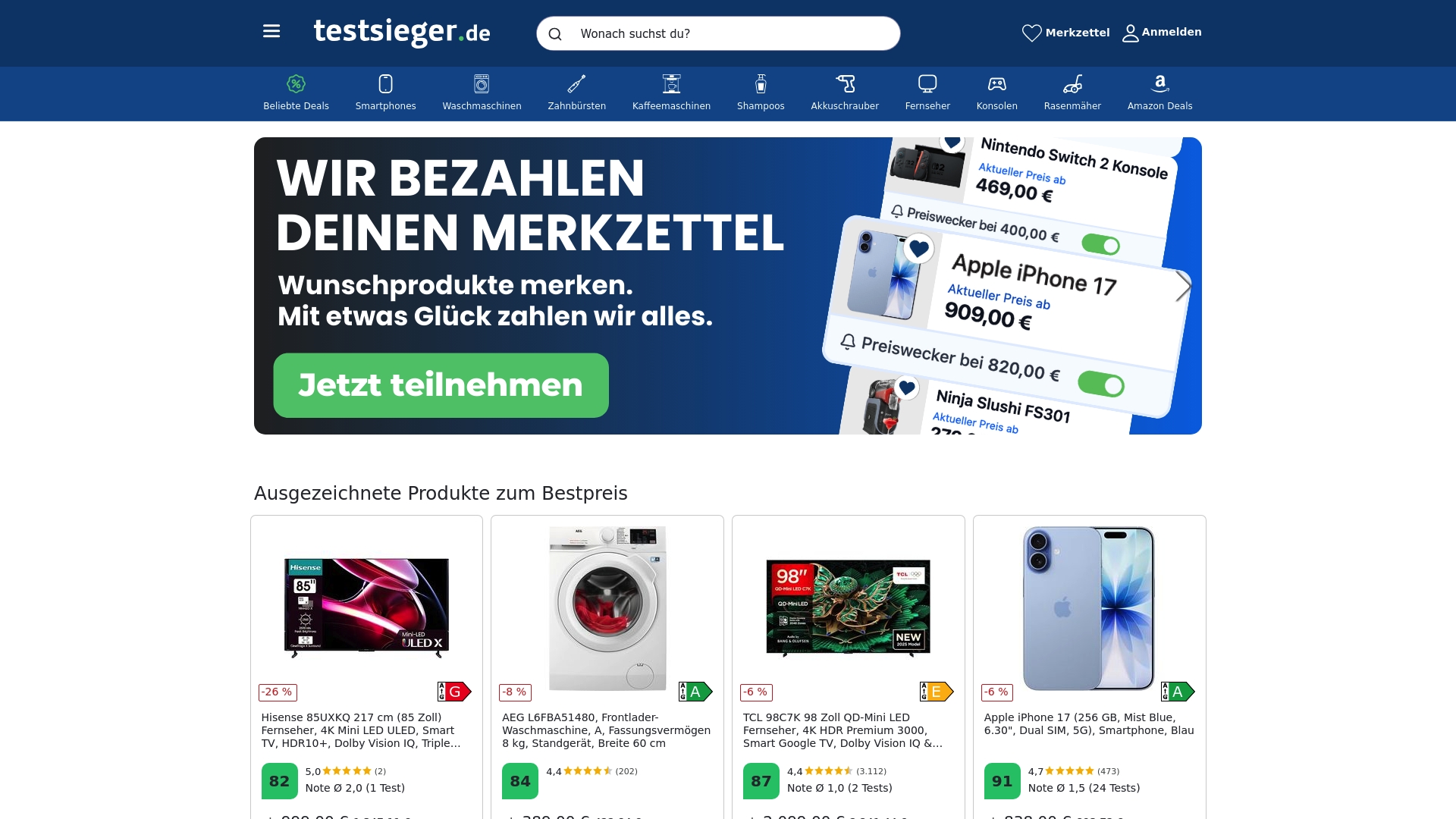
Task: Open Hisense 85UXKQ TV product image
Action: click(x=366, y=607)
